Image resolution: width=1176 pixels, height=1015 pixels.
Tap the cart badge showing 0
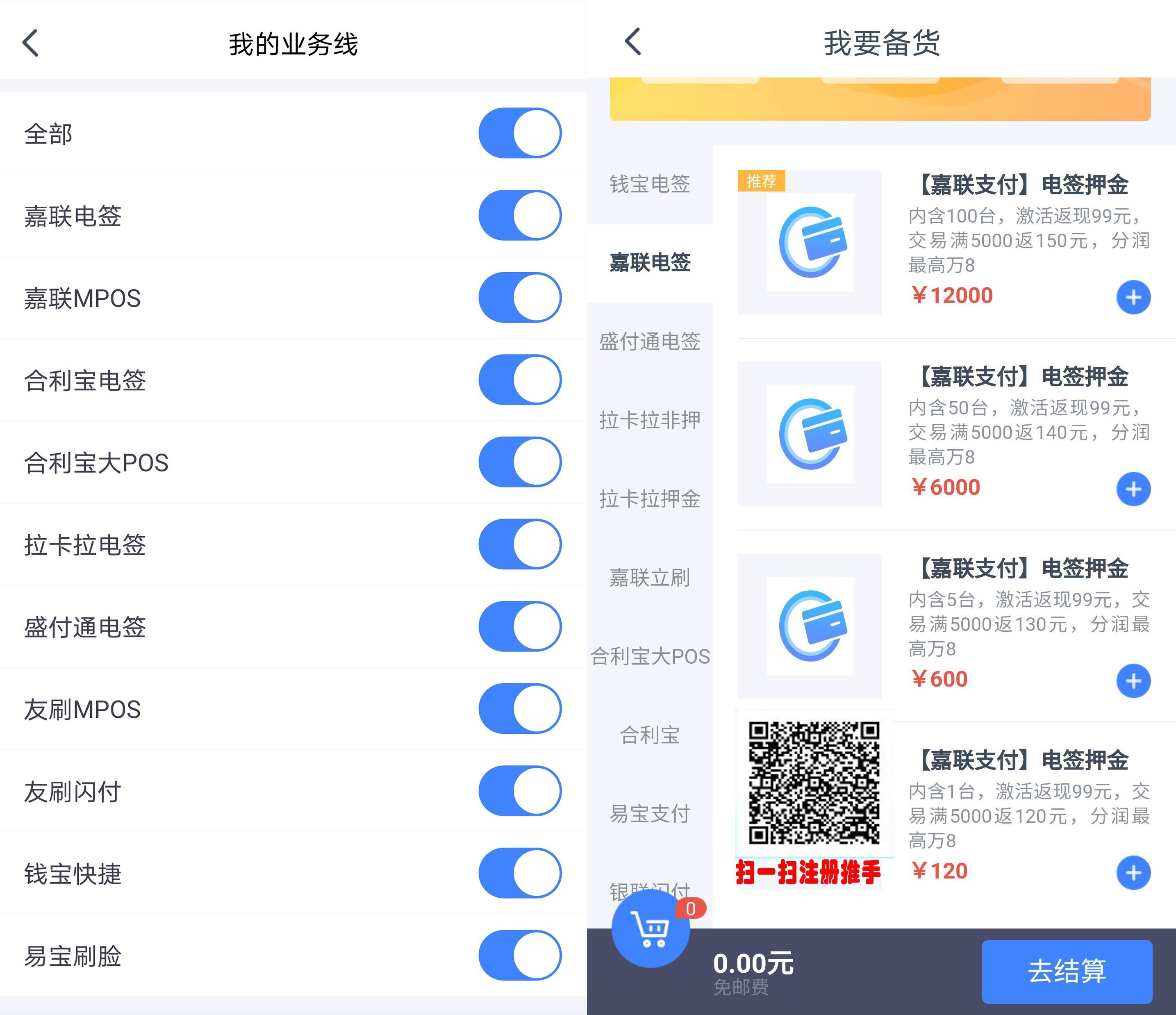[691, 909]
